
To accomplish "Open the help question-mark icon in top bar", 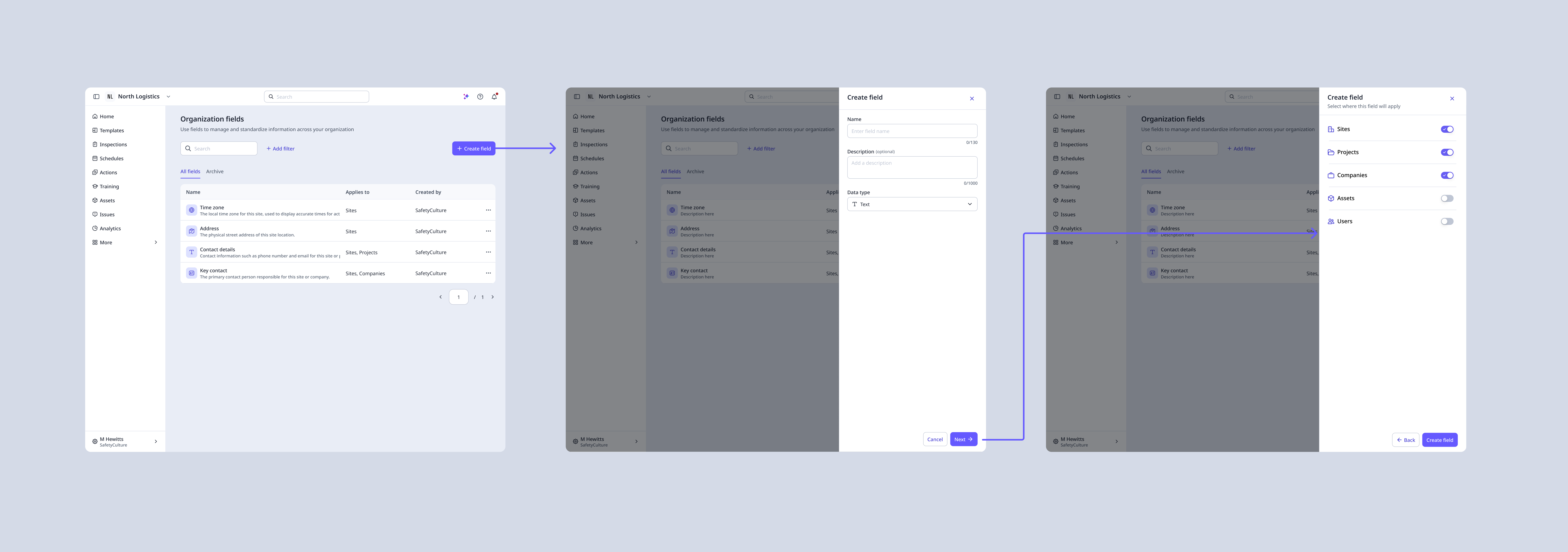I will point(480,97).
